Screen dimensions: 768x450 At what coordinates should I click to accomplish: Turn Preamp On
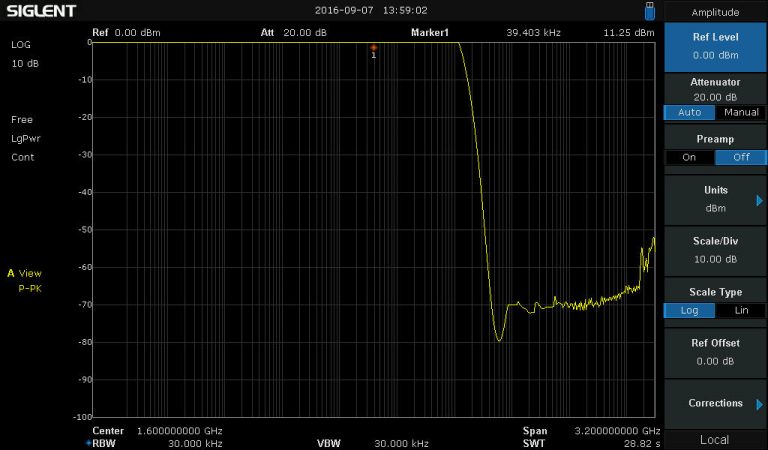(x=689, y=157)
